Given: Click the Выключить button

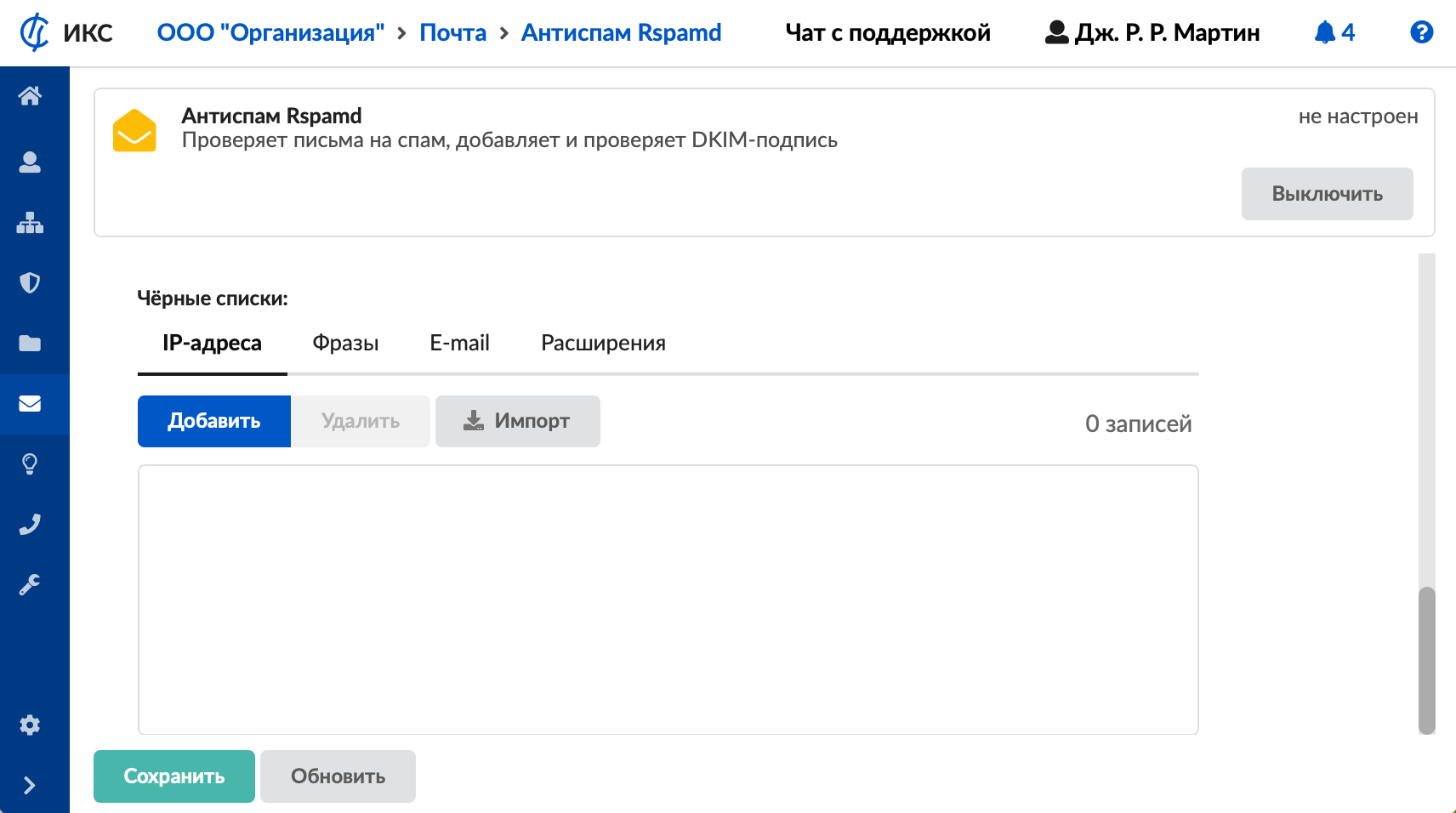Looking at the screenshot, I should click(x=1327, y=194).
